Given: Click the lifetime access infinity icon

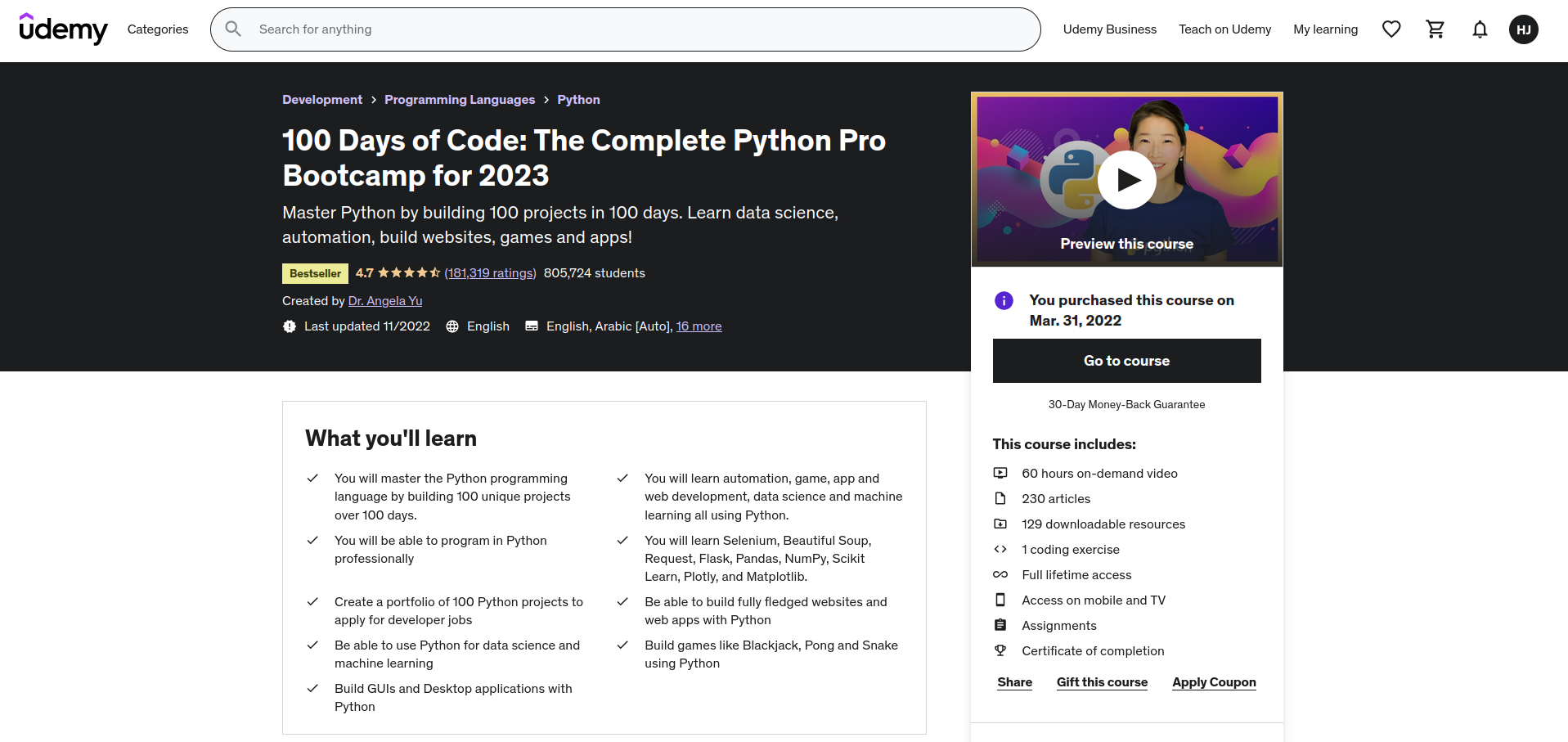Looking at the screenshot, I should pos(1000,575).
